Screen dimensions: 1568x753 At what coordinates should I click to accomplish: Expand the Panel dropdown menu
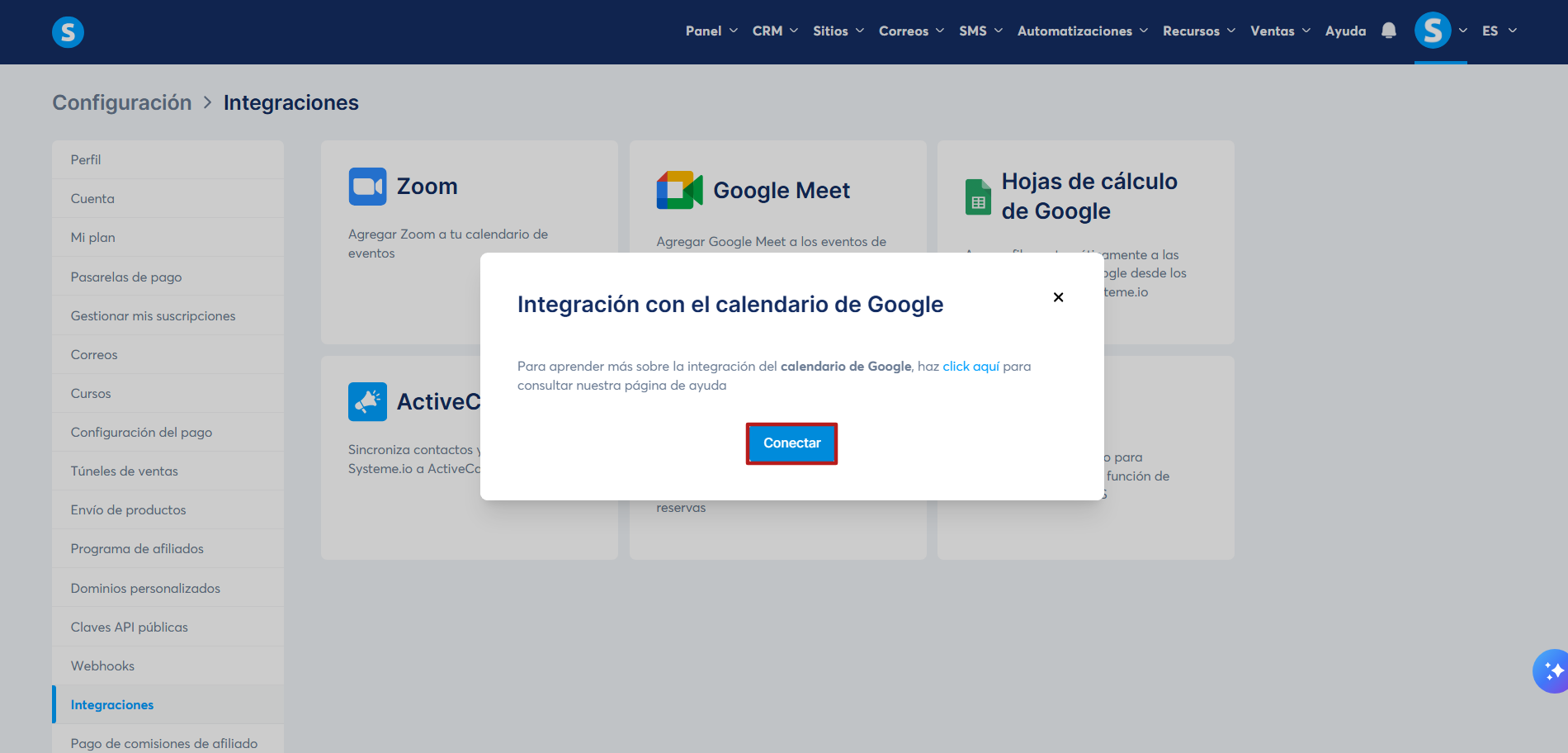[x=711, y=31]
